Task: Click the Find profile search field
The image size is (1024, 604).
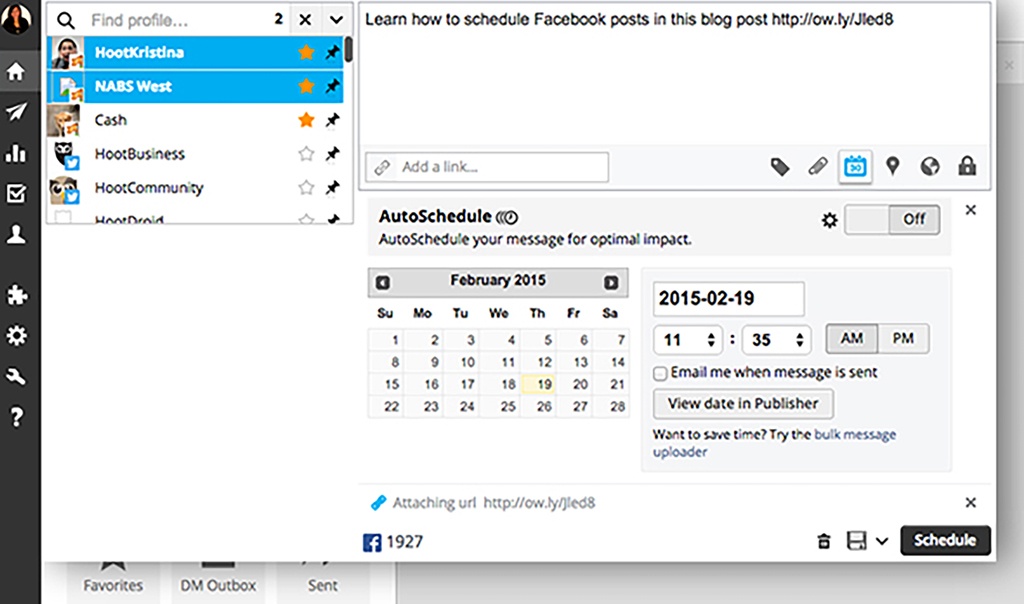Action: click(x=176, y=20)
